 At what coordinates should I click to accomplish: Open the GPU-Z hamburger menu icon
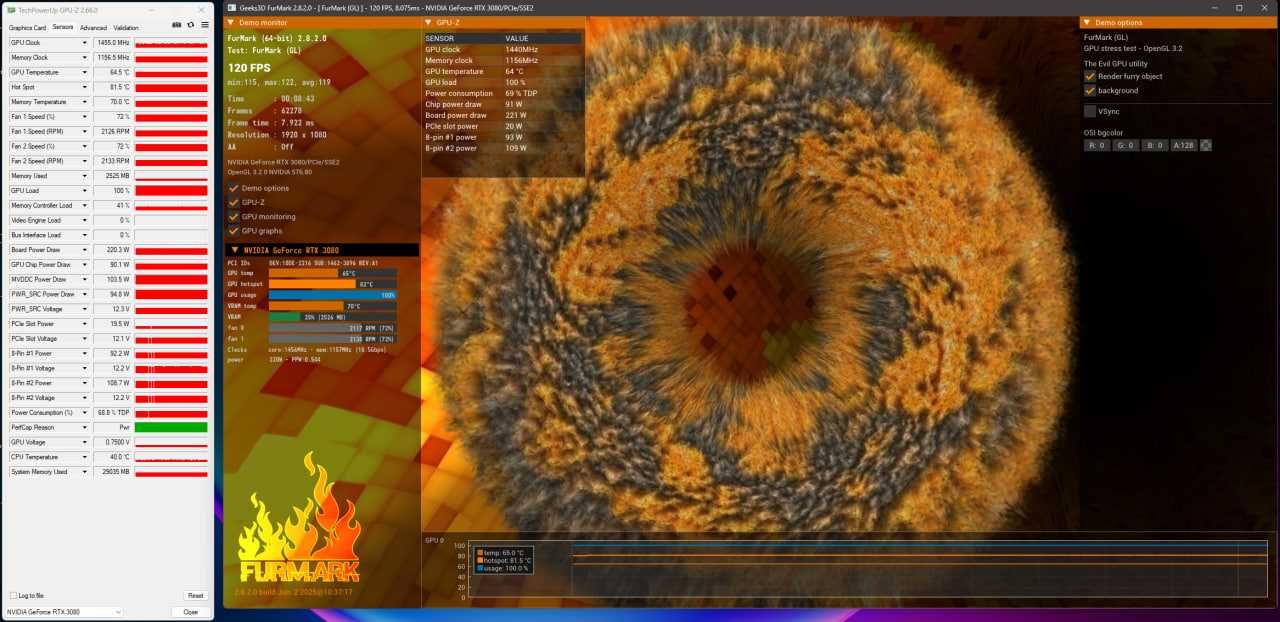(x=205, y=25)
